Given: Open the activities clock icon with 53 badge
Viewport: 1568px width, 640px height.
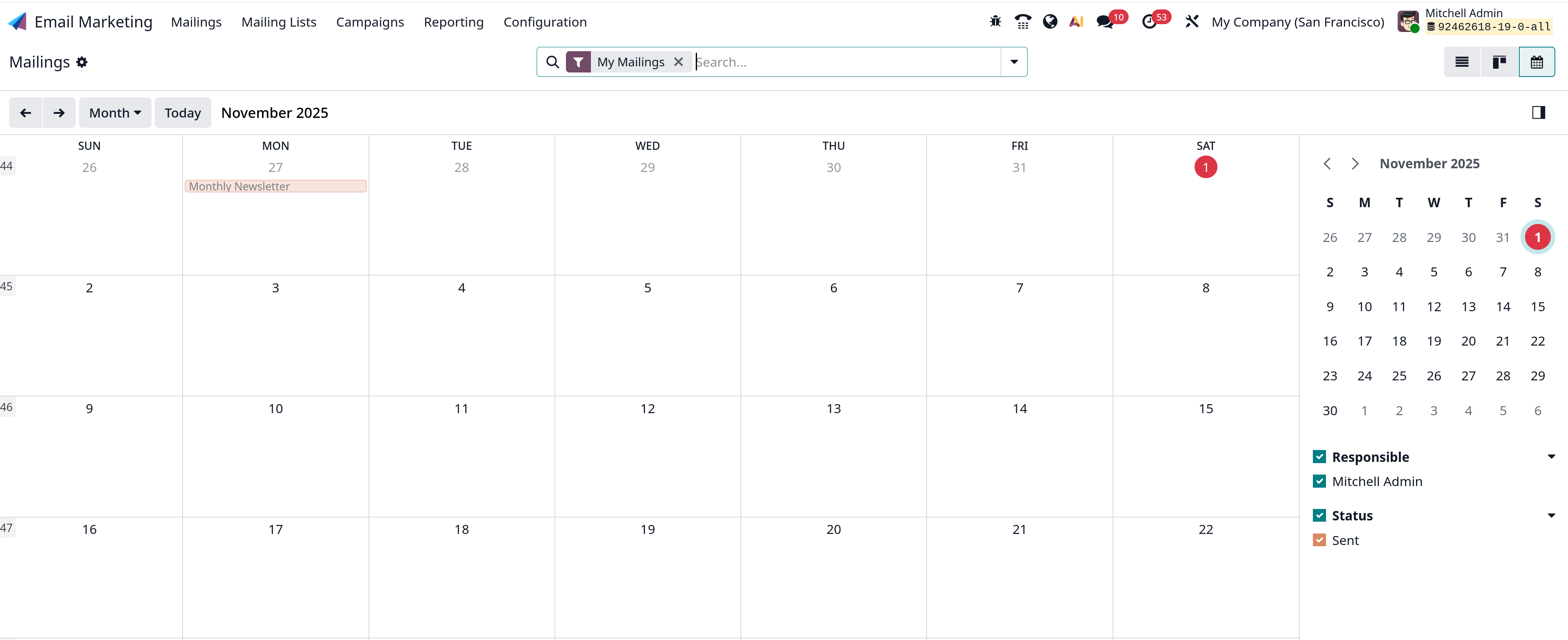Looking at the screenshot, I should coord(1149,22).
